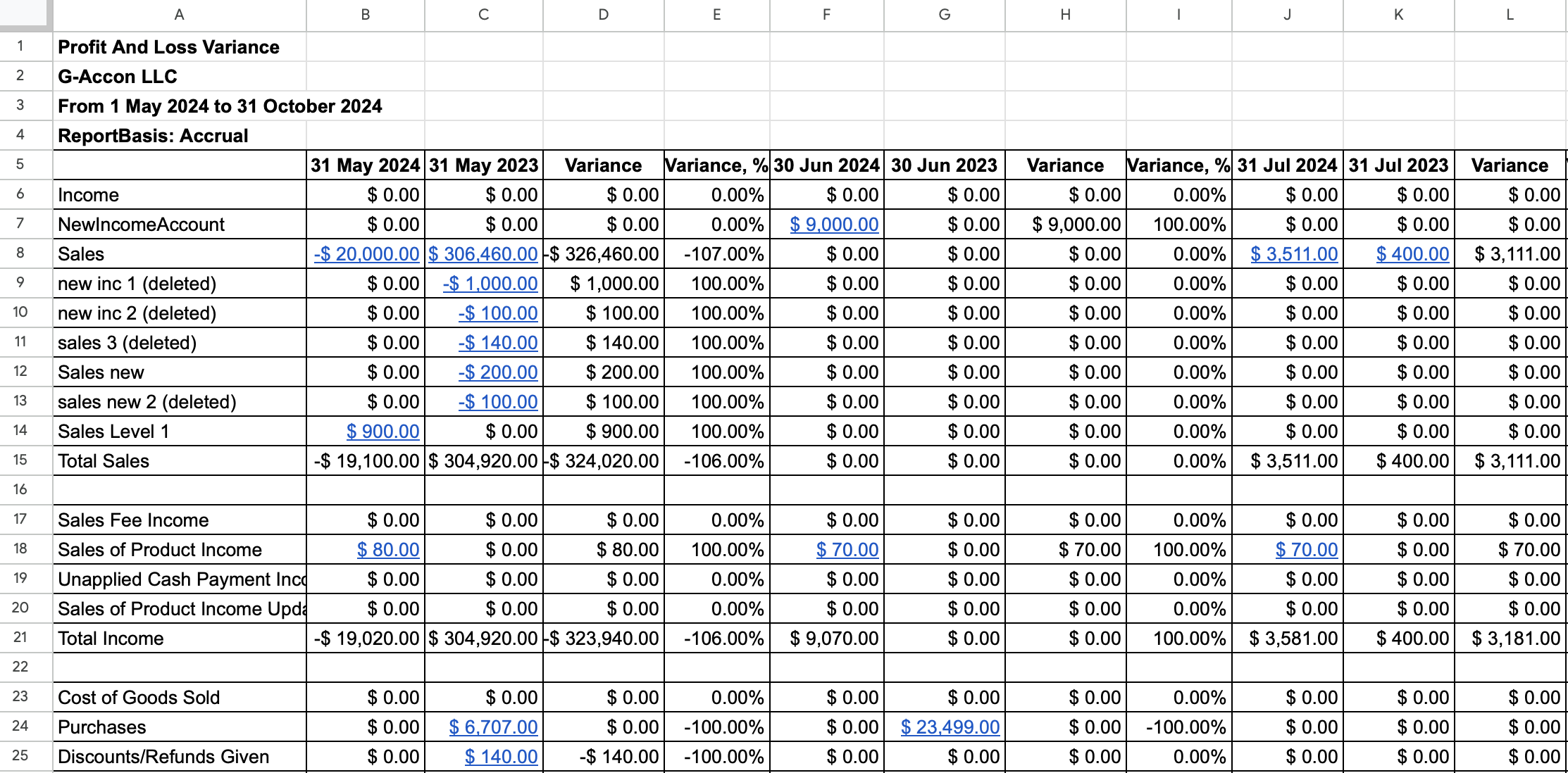Image resolution: width=1568 pixels, height=773 pixels.
Task: Open the $ 9,000.00 NewIncomeAccount link
Action: (x=834, y=225)
